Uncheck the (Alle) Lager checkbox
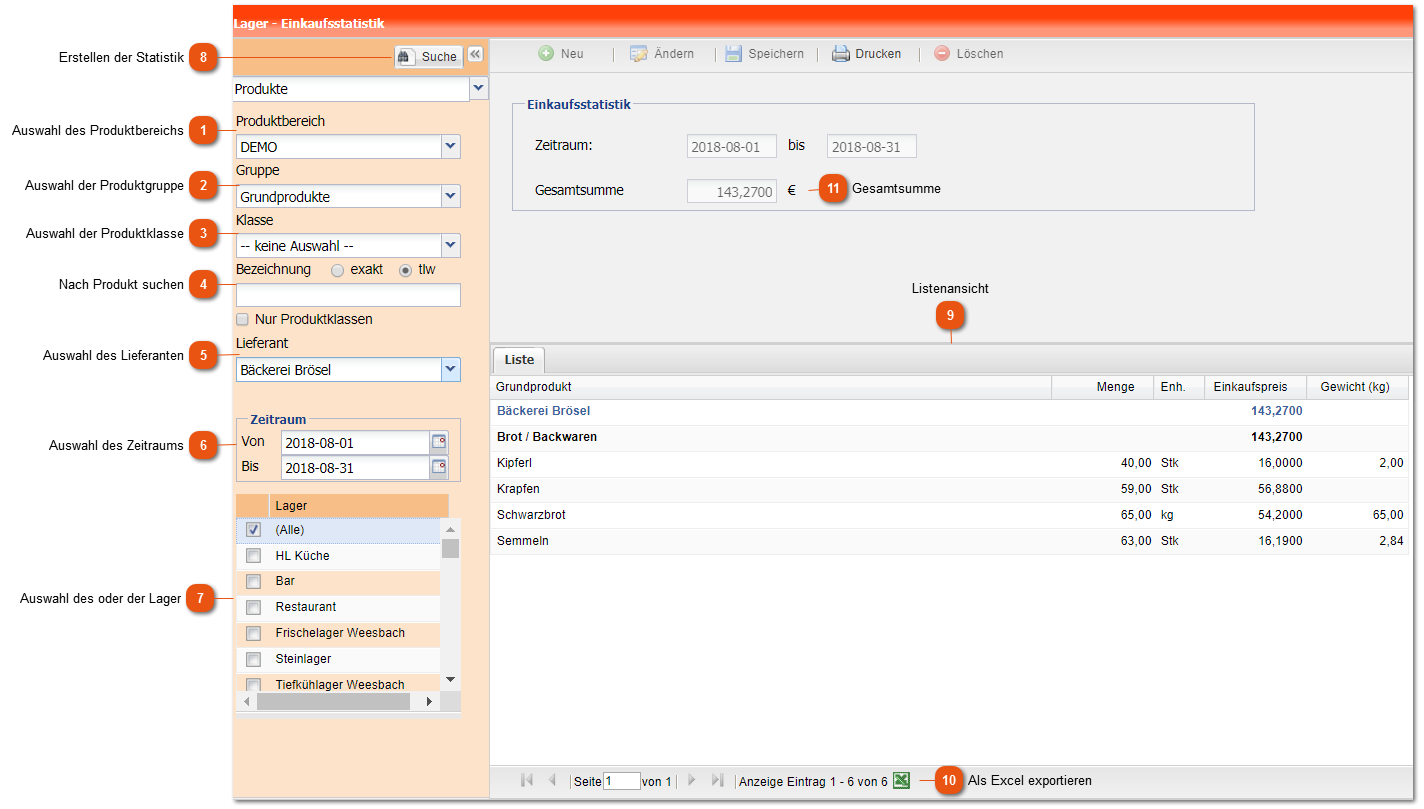Screen dimensions: 1424x809 (253, 530)
